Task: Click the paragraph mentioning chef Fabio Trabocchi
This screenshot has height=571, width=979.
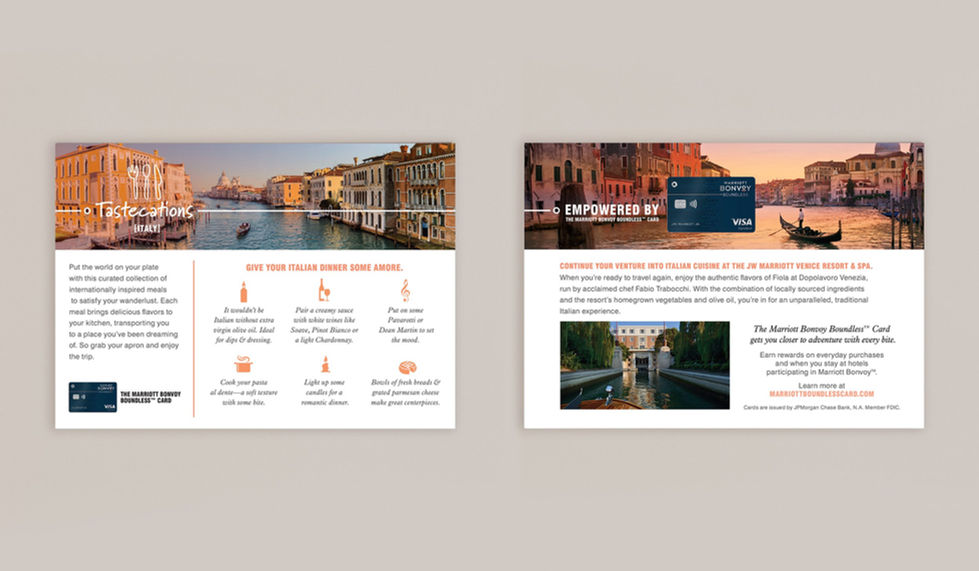Action: click(x=714, y=294)
